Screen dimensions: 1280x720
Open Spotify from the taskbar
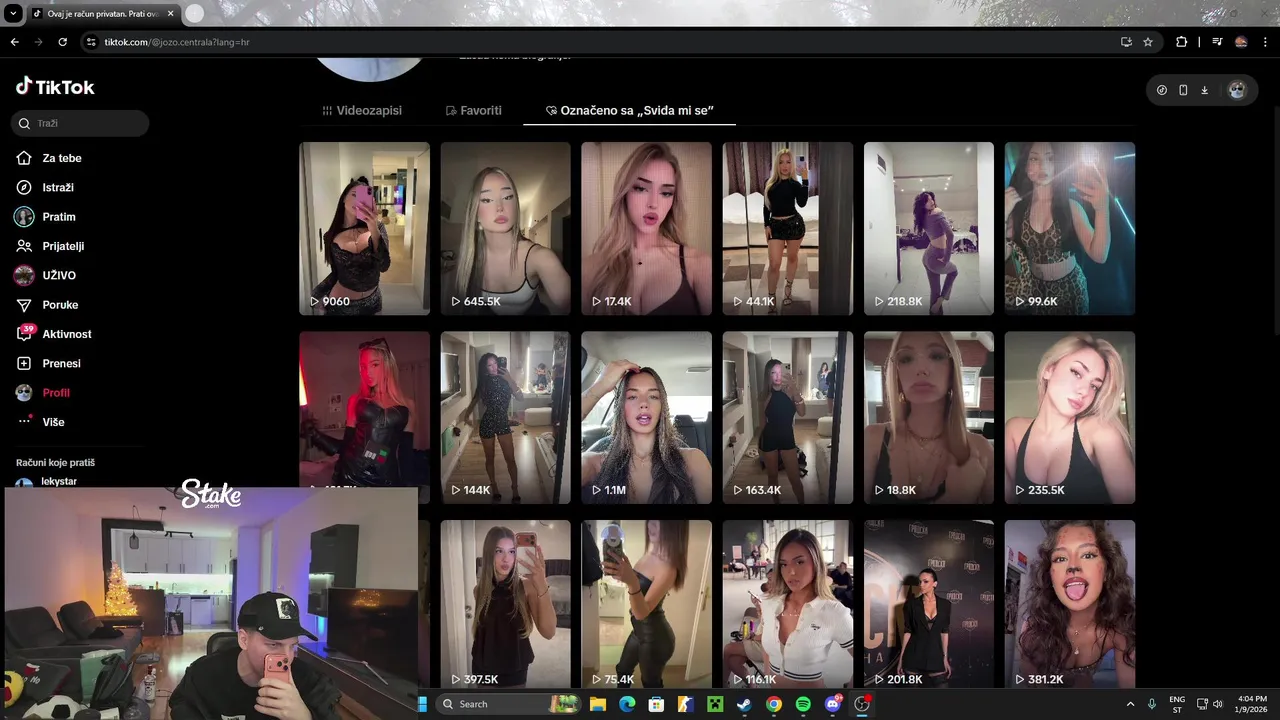click(803, 704)
